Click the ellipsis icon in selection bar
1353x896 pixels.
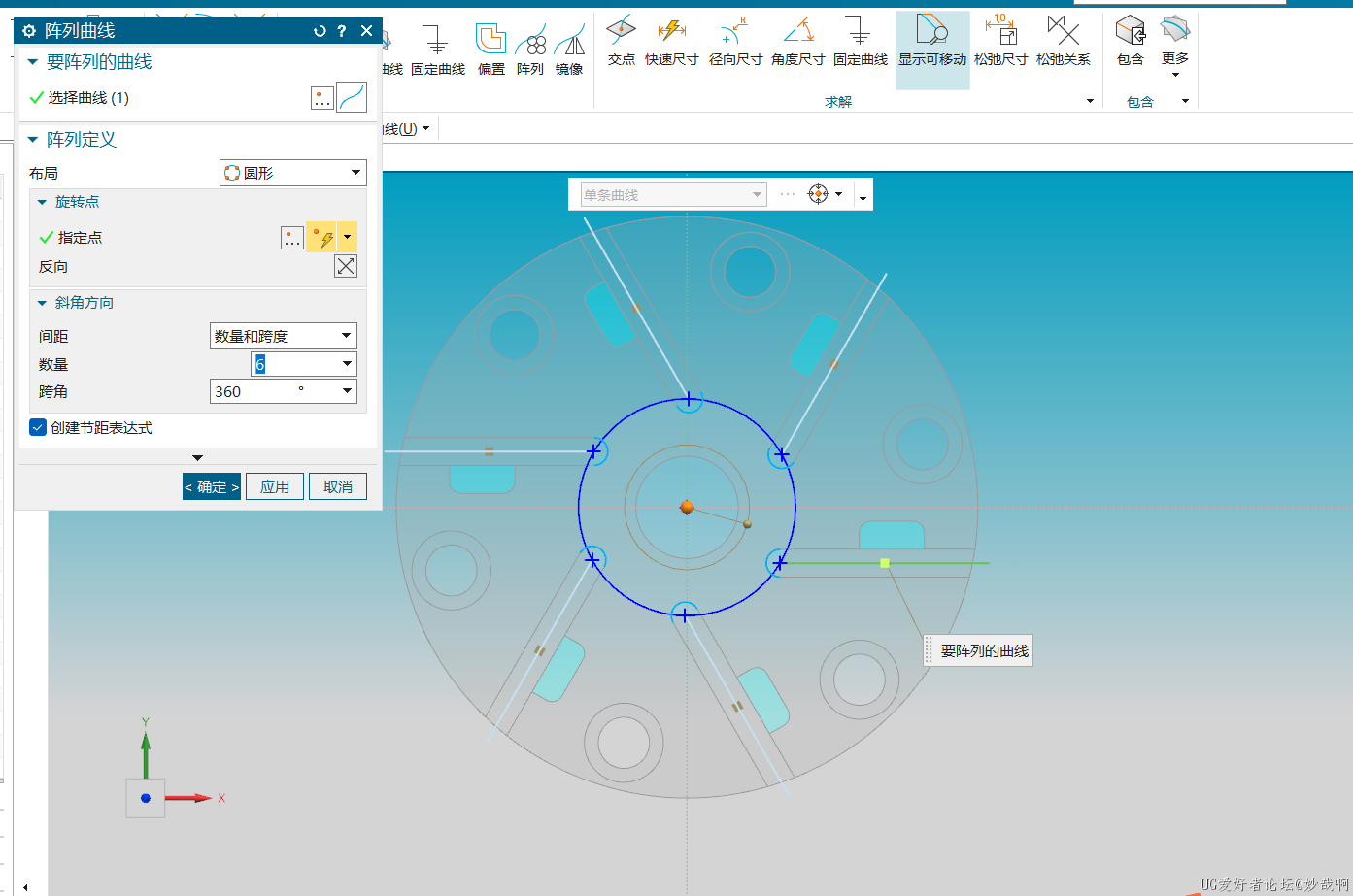[x=788, y=194]
